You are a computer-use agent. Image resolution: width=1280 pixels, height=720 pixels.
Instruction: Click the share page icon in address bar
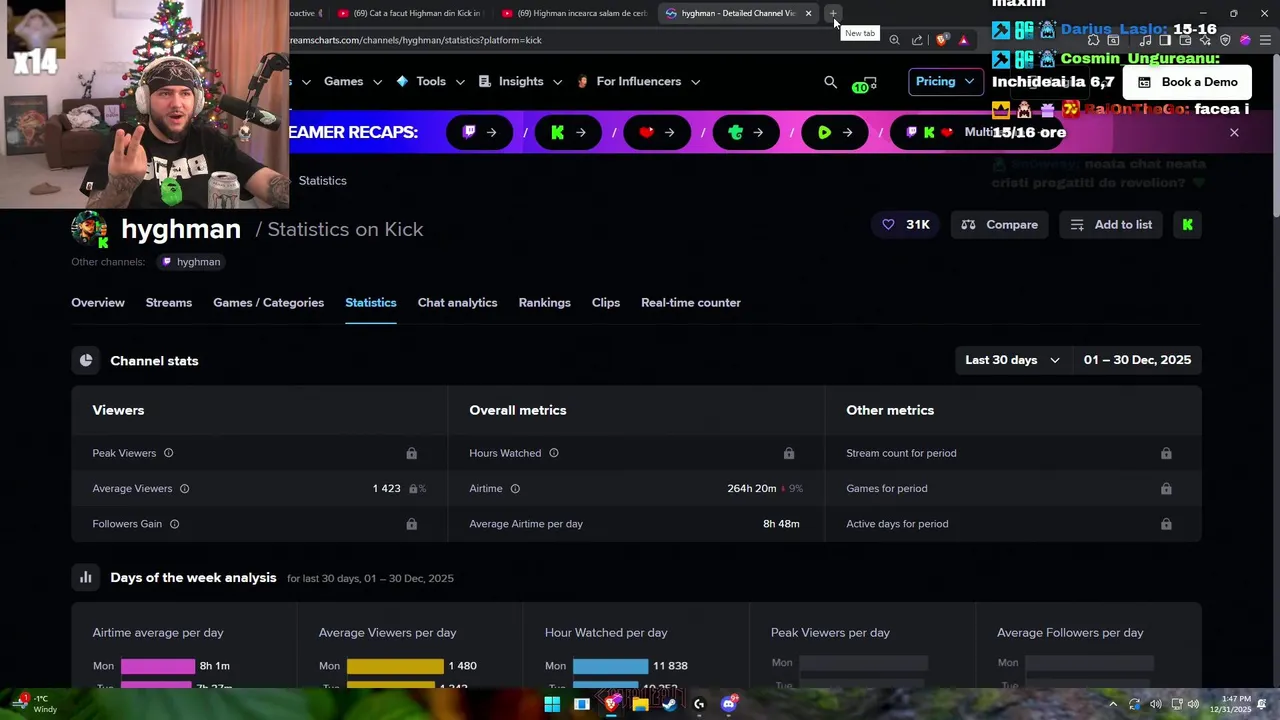click(917, 40)
